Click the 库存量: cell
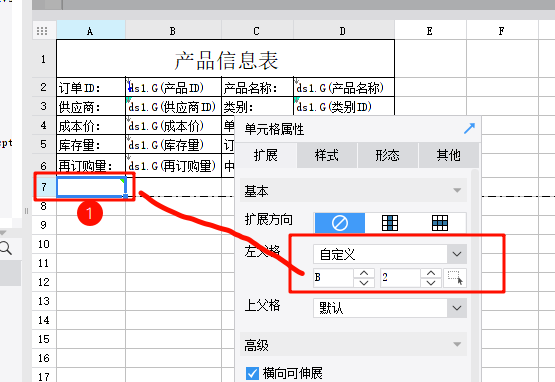Viewport: 555px width, 382px height. tap(91, 144)
